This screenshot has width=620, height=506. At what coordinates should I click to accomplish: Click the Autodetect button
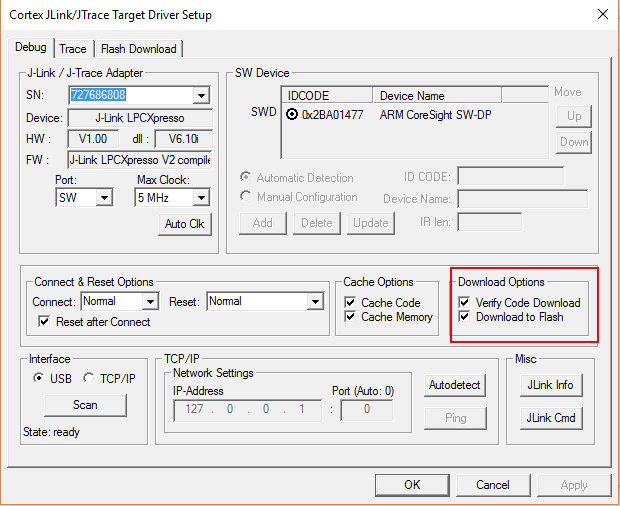(455, 385)
